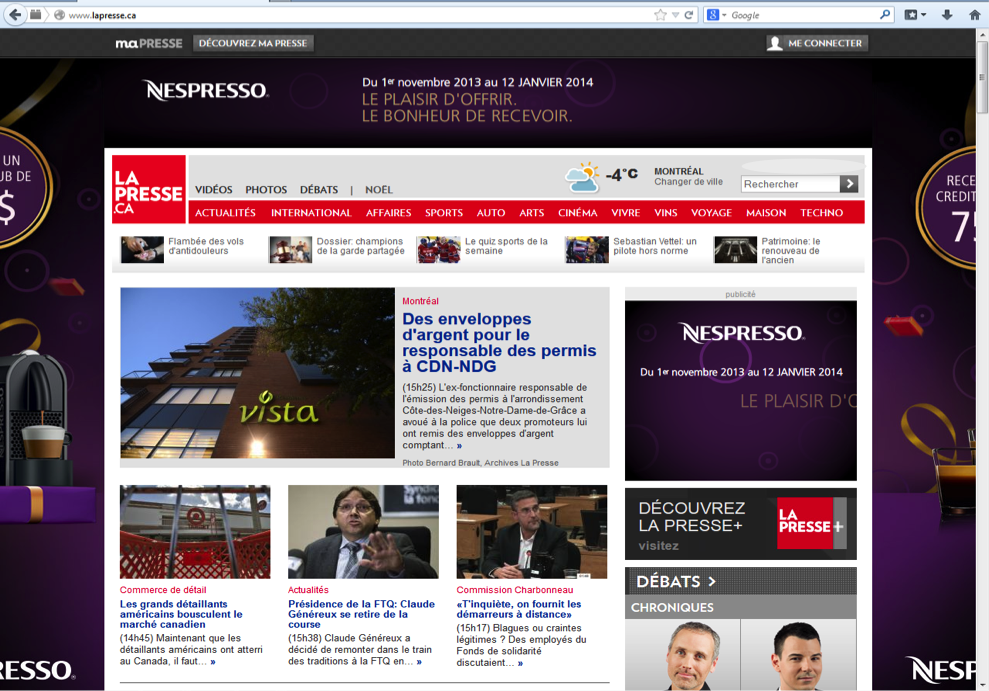Open the SPORTS section in red navigation
The width and height of the screenshot is (989, 691).
click(x=443, y=213)
